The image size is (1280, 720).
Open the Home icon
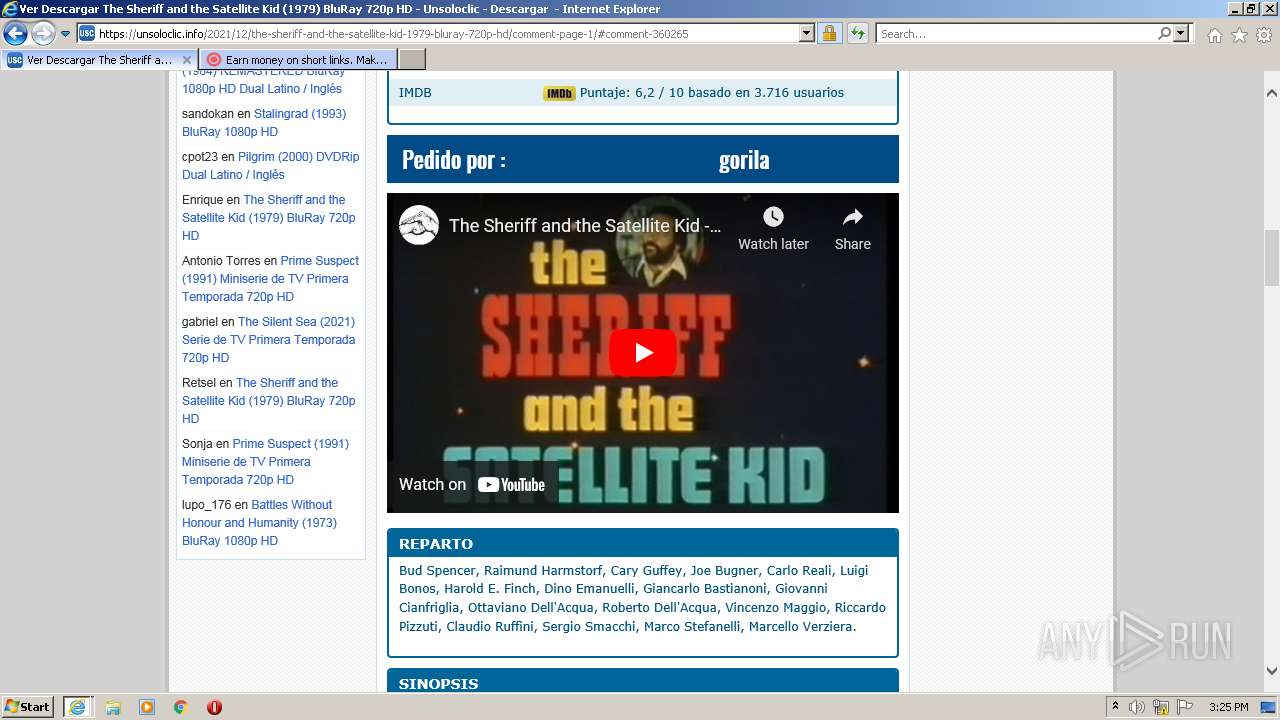[x=1214, y=35]
